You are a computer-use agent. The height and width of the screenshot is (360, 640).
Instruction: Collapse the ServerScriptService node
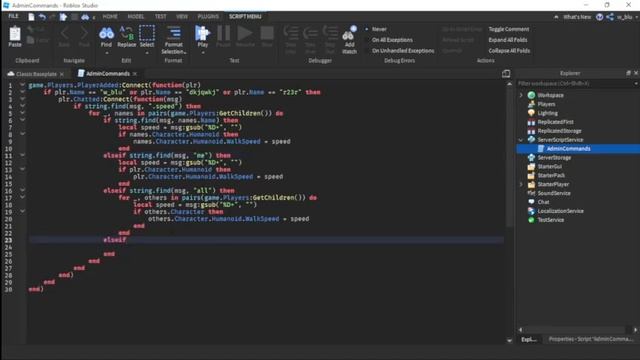coord(521,140)
